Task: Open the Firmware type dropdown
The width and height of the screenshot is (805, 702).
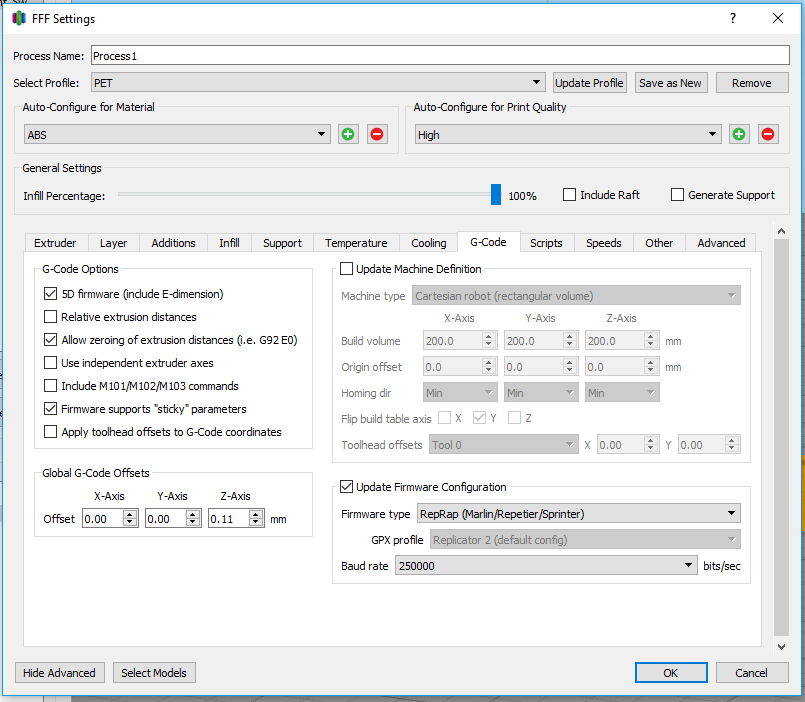Action: [x=579, y=514]
